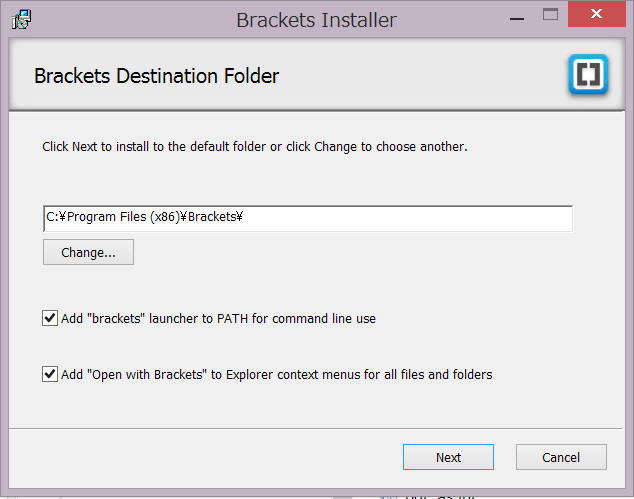Viewport: 634px width, 499px height.
Task: Click the background window strip below the installer
Action: tap(317, 495)
